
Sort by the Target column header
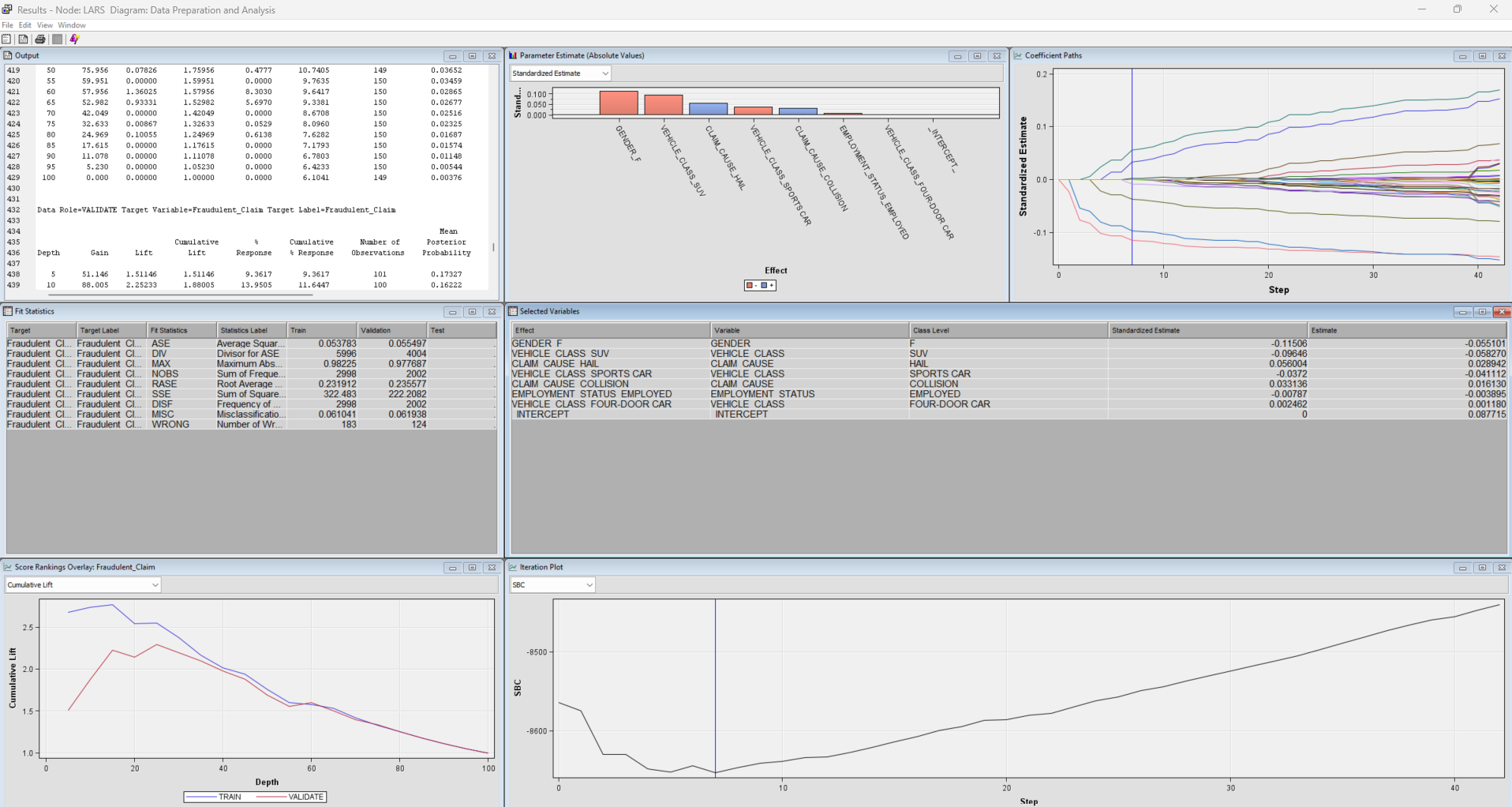click(x=41, y=330)
